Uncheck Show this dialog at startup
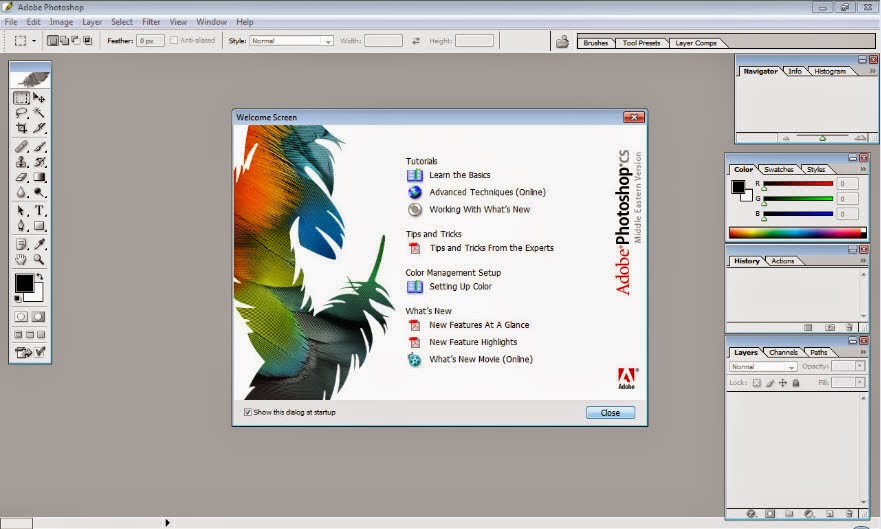This screenshot has height=529, width=881. [247, 412]
